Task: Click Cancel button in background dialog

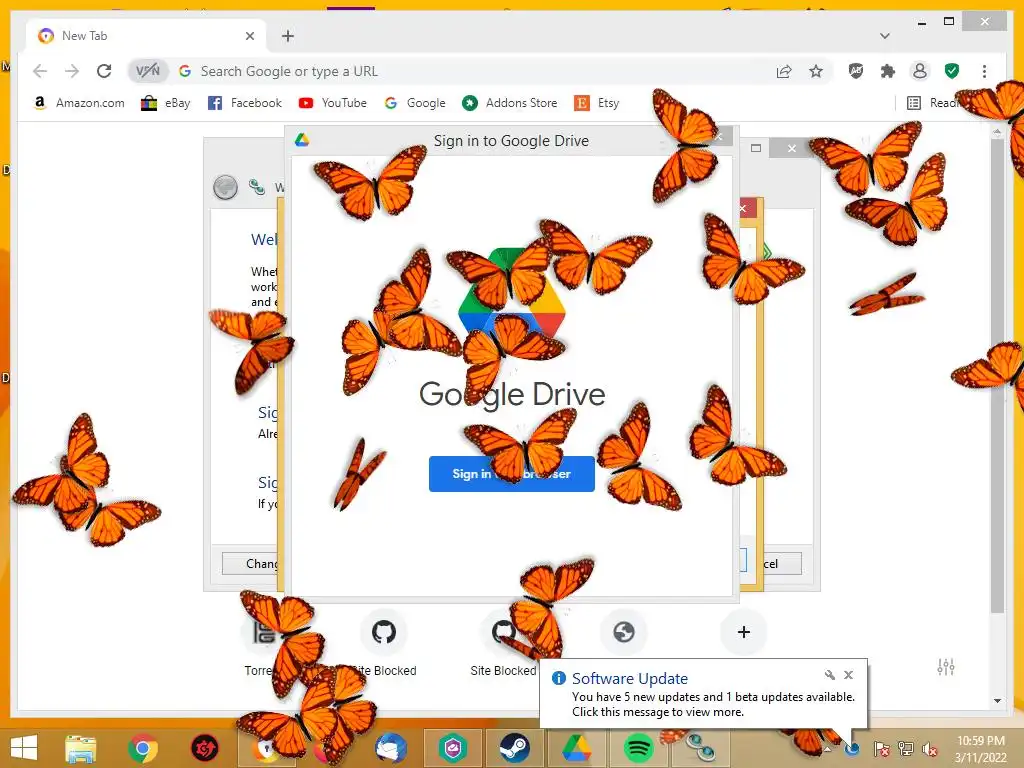Action: (782, 564)
